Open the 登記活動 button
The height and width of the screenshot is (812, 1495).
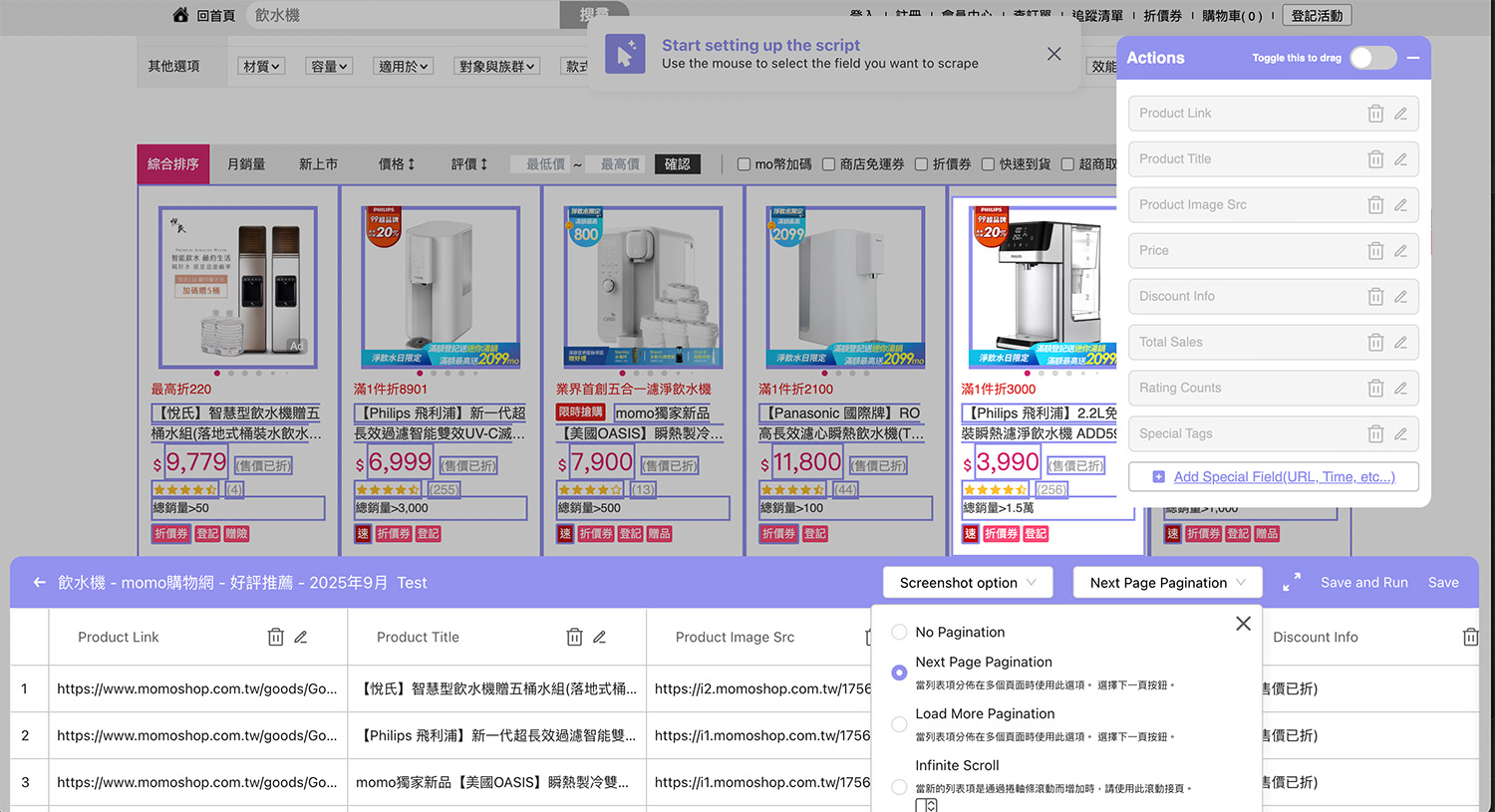[x=1317, y=16]
